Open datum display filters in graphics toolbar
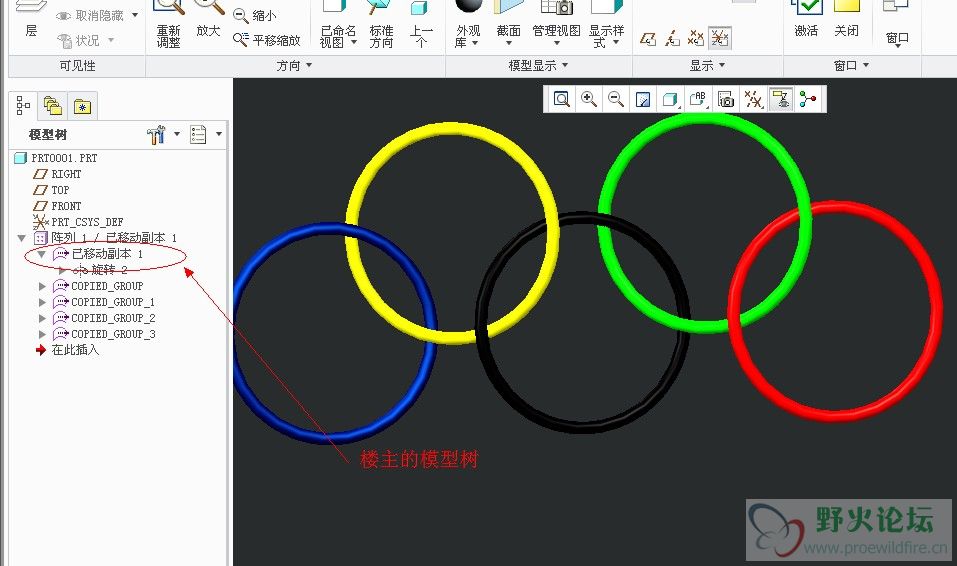Viewport: 957px width, 566px height. (x=753, y=99)
